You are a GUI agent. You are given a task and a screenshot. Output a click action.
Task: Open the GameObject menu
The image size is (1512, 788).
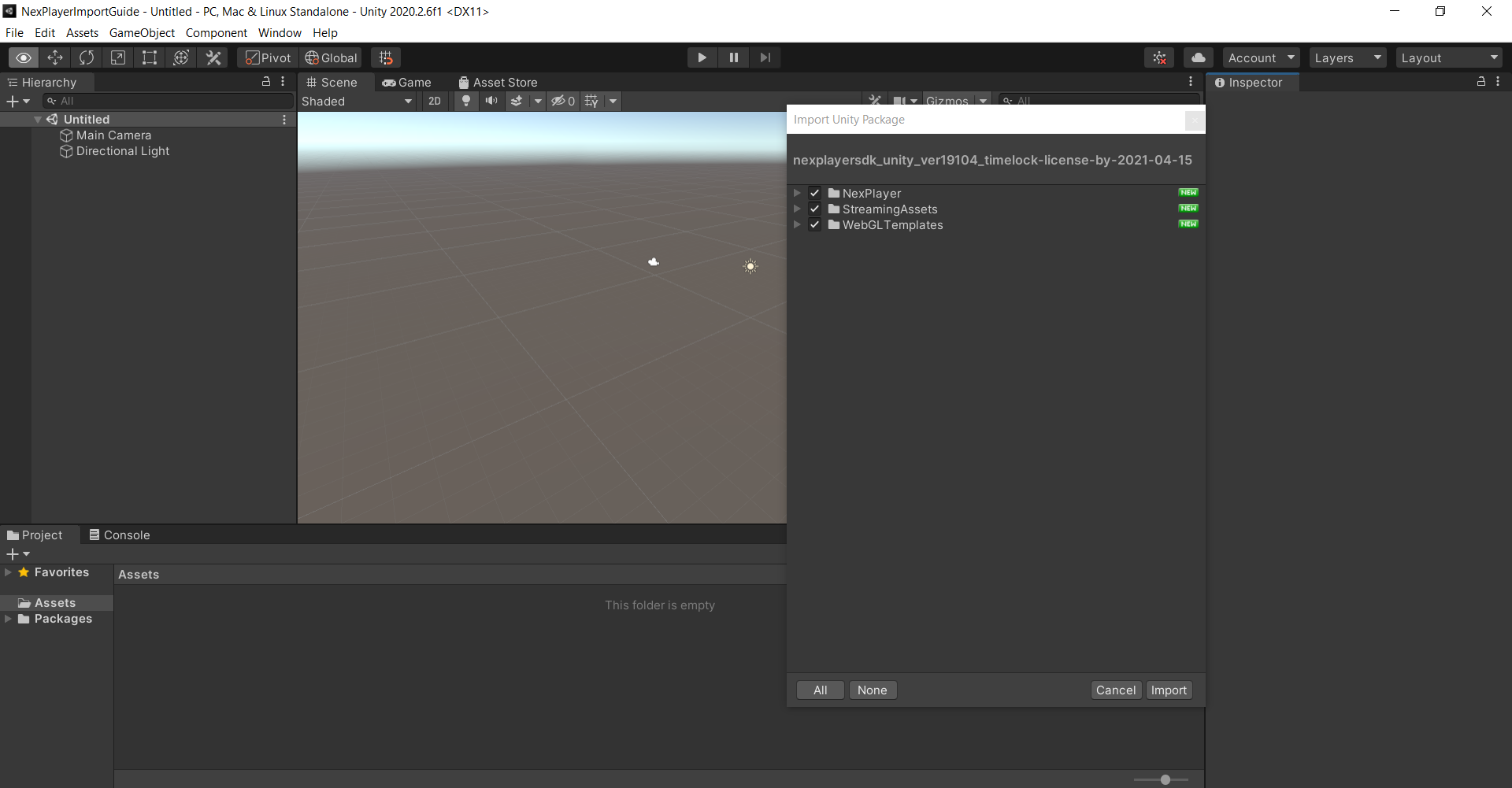pyautogui.click(x=142, y=32)
